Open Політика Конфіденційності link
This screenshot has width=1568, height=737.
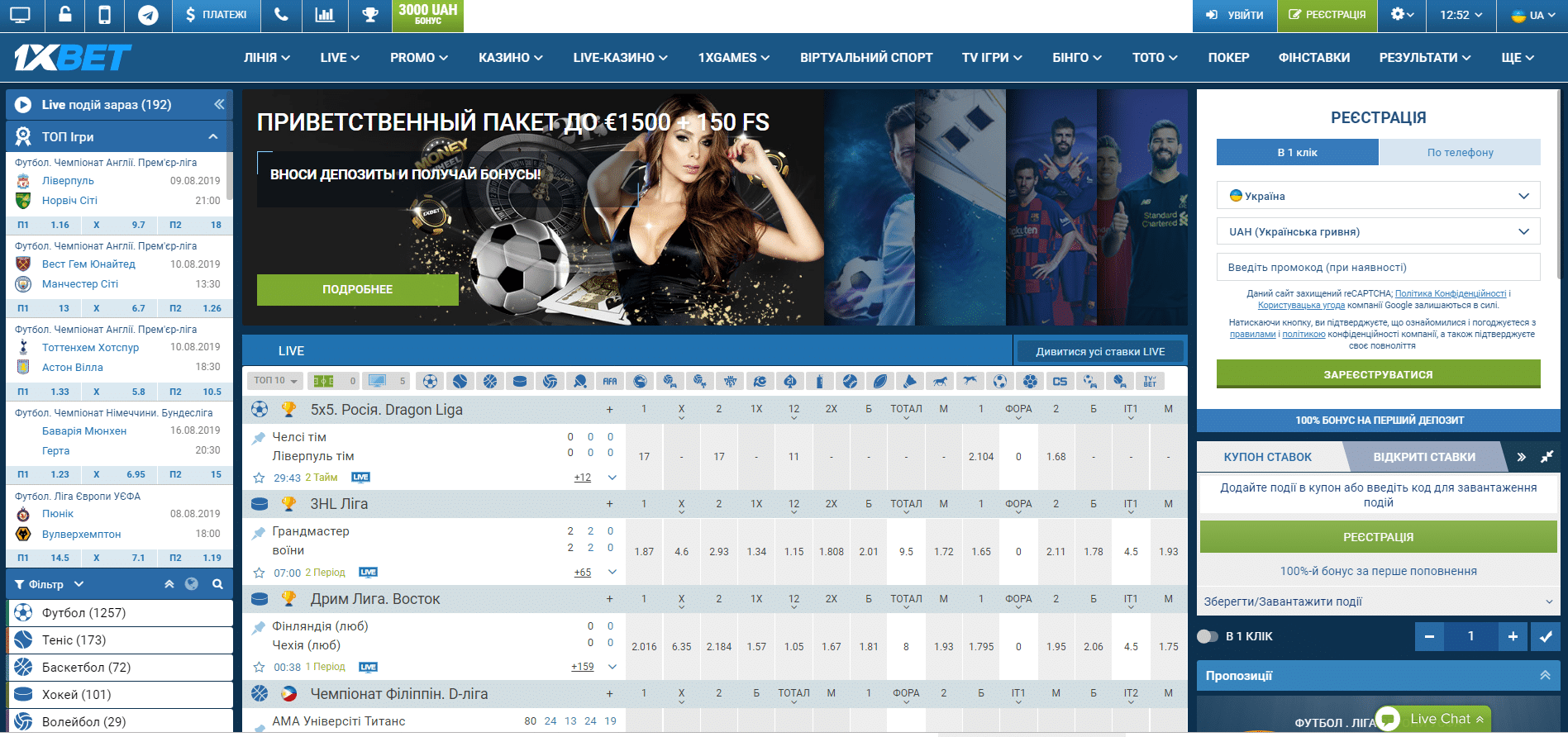pyautogui.click(x=1451, y=293)
